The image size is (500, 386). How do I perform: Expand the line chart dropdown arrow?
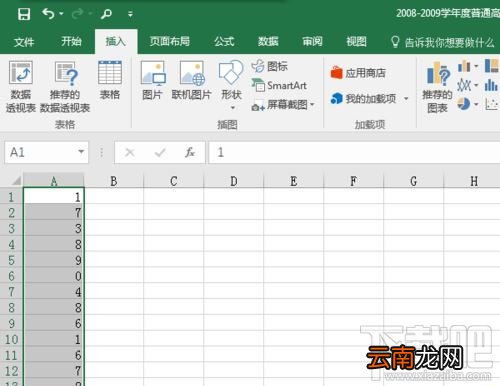click(476, 85)
